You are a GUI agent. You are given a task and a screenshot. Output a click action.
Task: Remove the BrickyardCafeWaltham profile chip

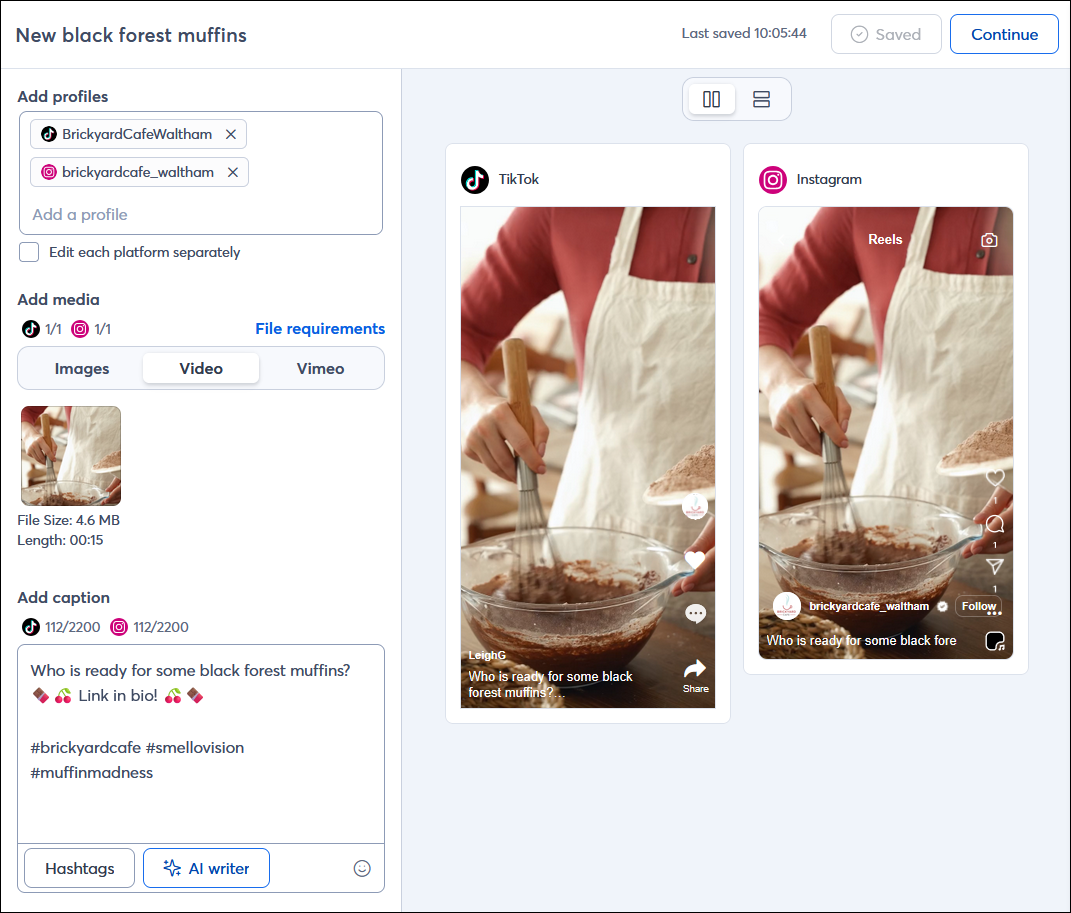[231, 133]
